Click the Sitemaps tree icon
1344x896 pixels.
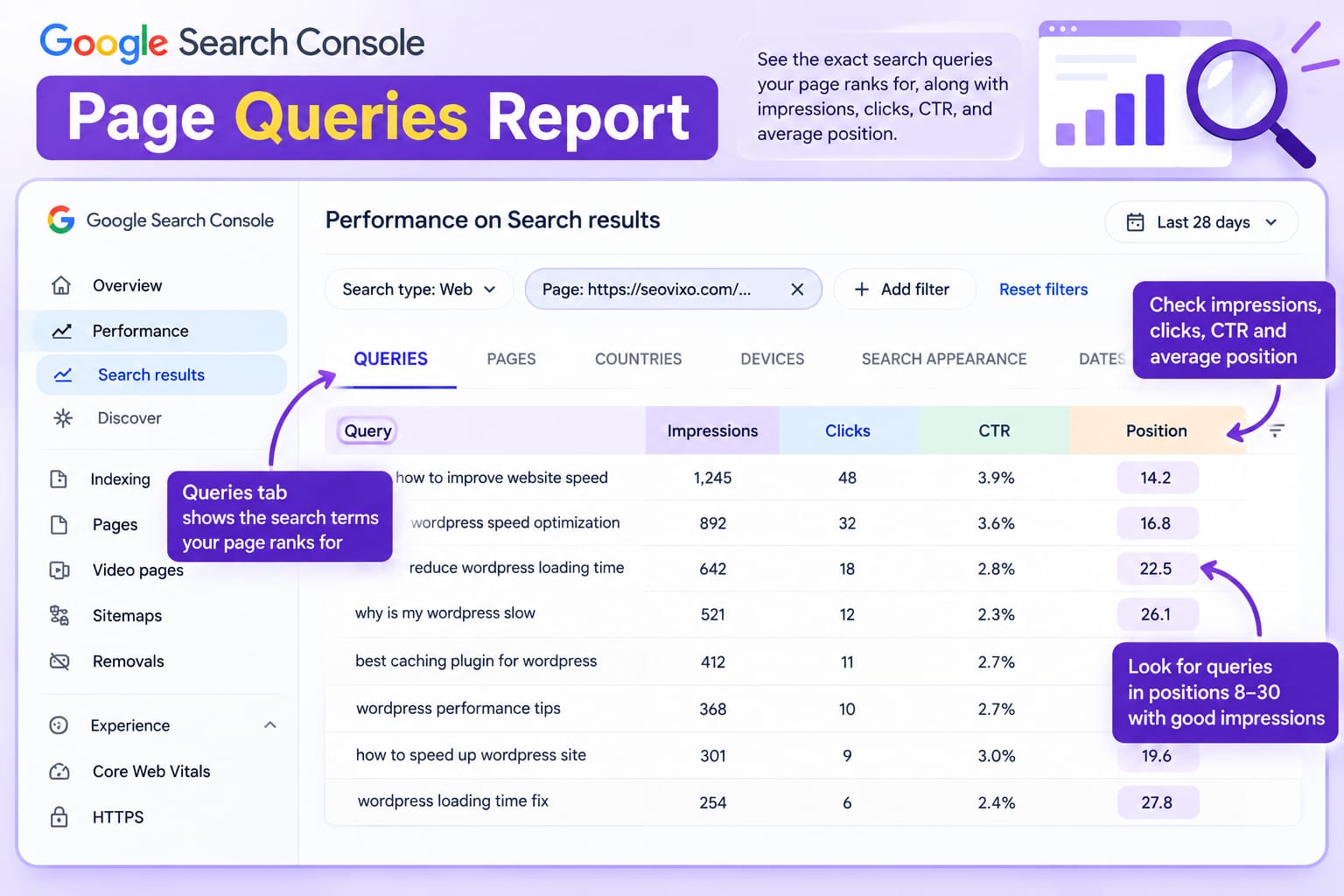(59, 615)
